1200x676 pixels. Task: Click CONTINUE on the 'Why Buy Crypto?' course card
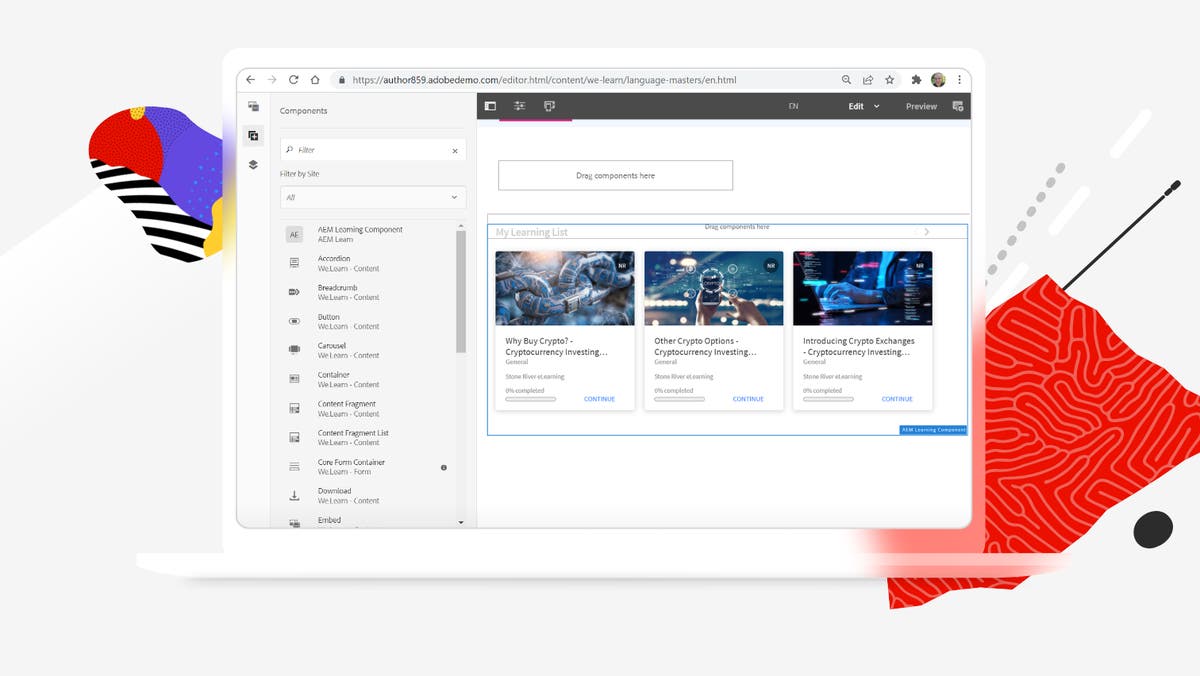pyautogui.click(x=598, y=399)
